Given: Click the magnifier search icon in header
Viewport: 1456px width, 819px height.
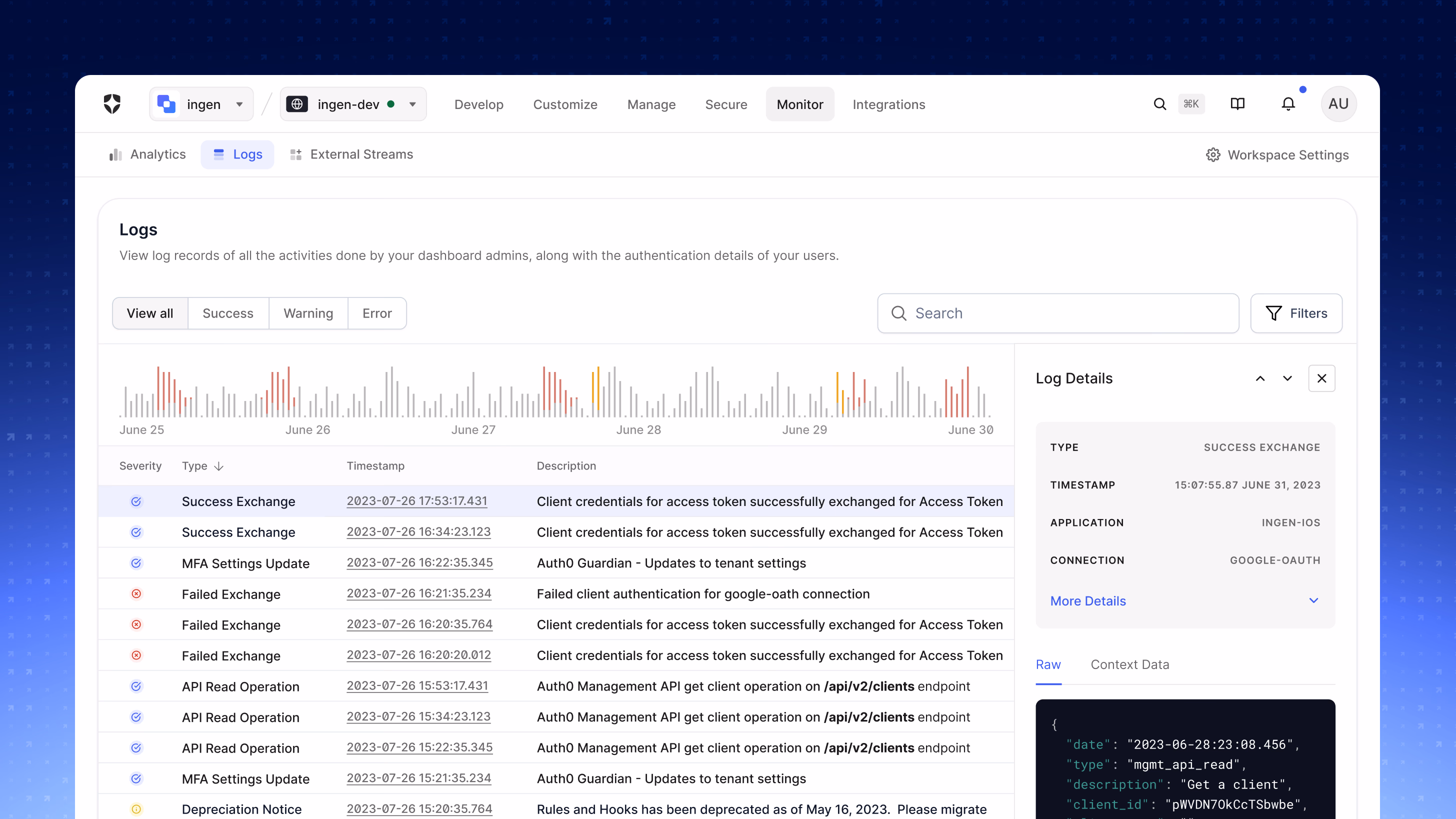Looking at the screenshot, I should (1159, 104).
